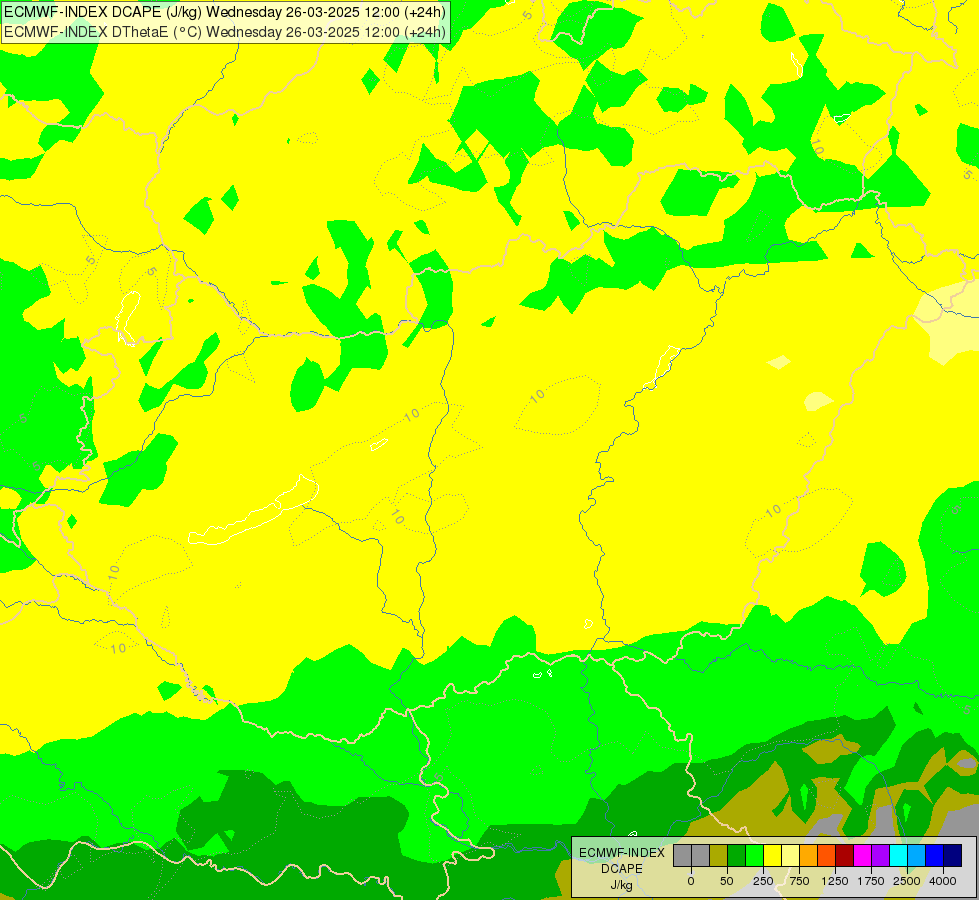Click the legend label "50"

coord(727,881)
